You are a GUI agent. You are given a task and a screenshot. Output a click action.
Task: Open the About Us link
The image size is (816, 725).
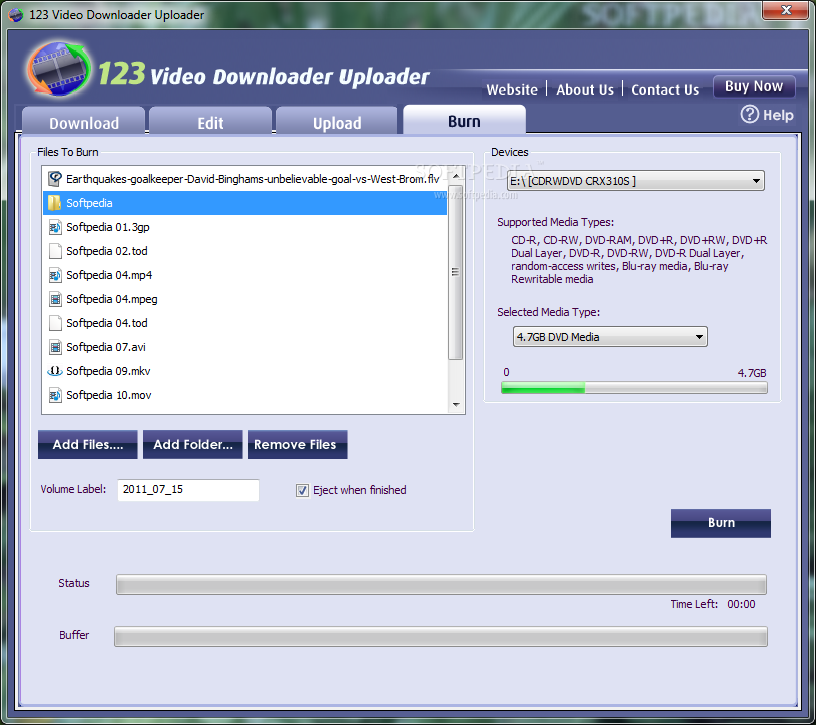coord(585,90)
